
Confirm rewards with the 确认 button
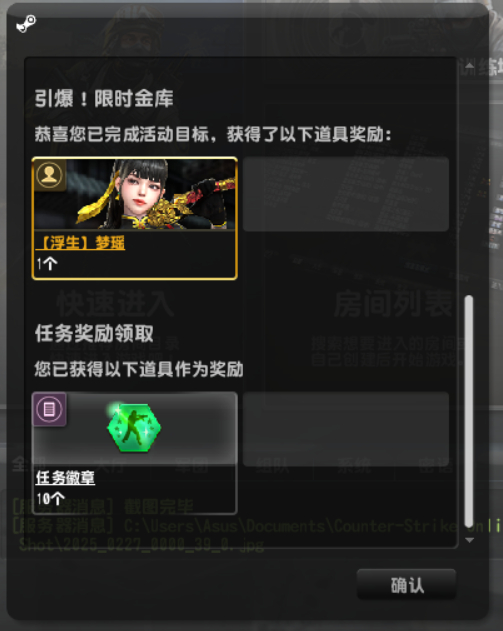(406, 585)
